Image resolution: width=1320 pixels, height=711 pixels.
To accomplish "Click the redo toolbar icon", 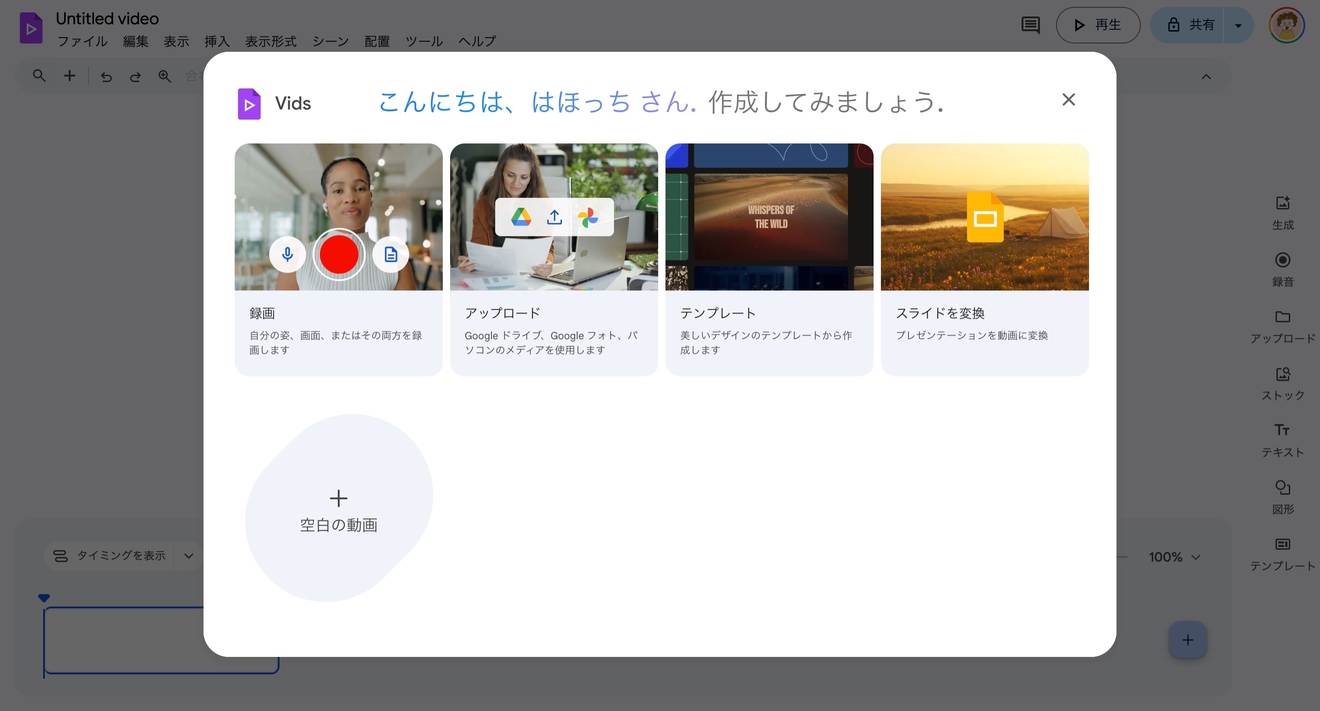I will [x=135, y=76].
